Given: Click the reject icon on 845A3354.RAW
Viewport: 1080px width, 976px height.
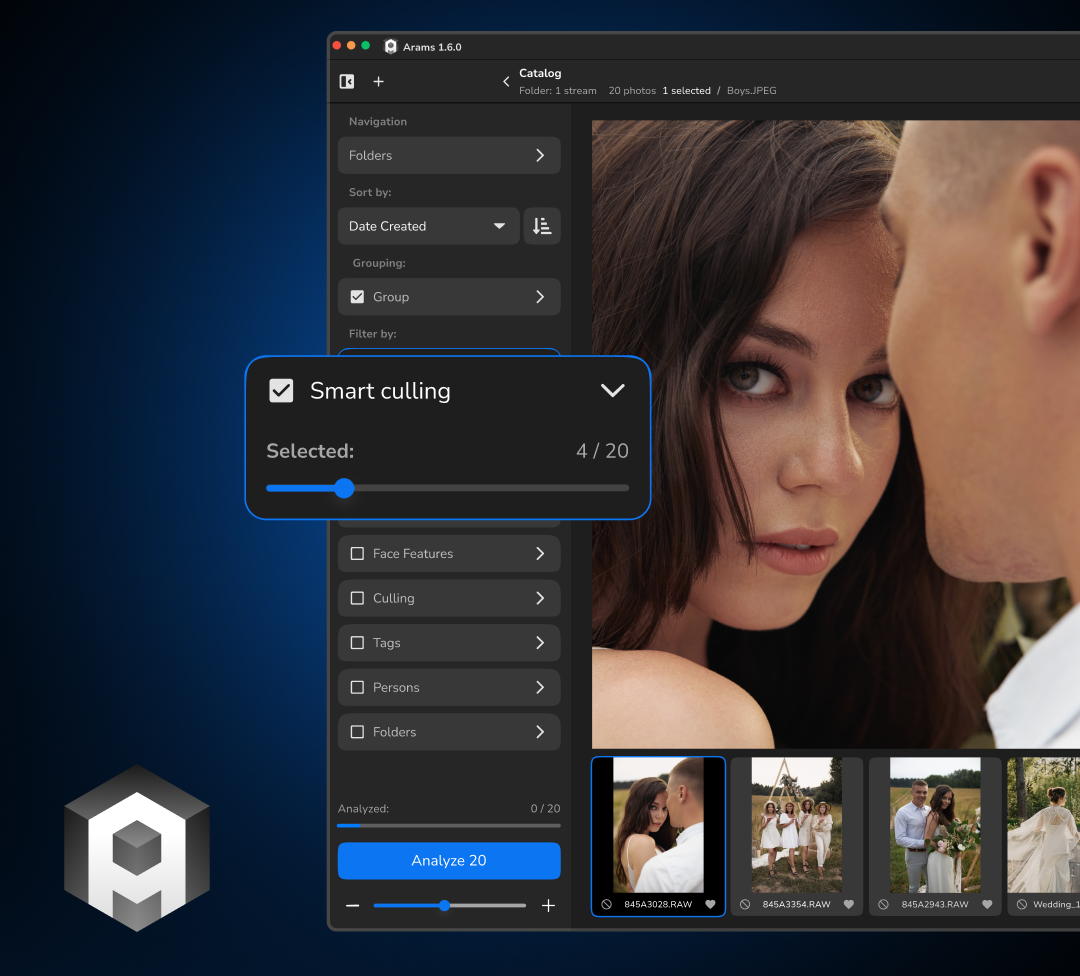Looking at the screenshot, I should [745, 904].
